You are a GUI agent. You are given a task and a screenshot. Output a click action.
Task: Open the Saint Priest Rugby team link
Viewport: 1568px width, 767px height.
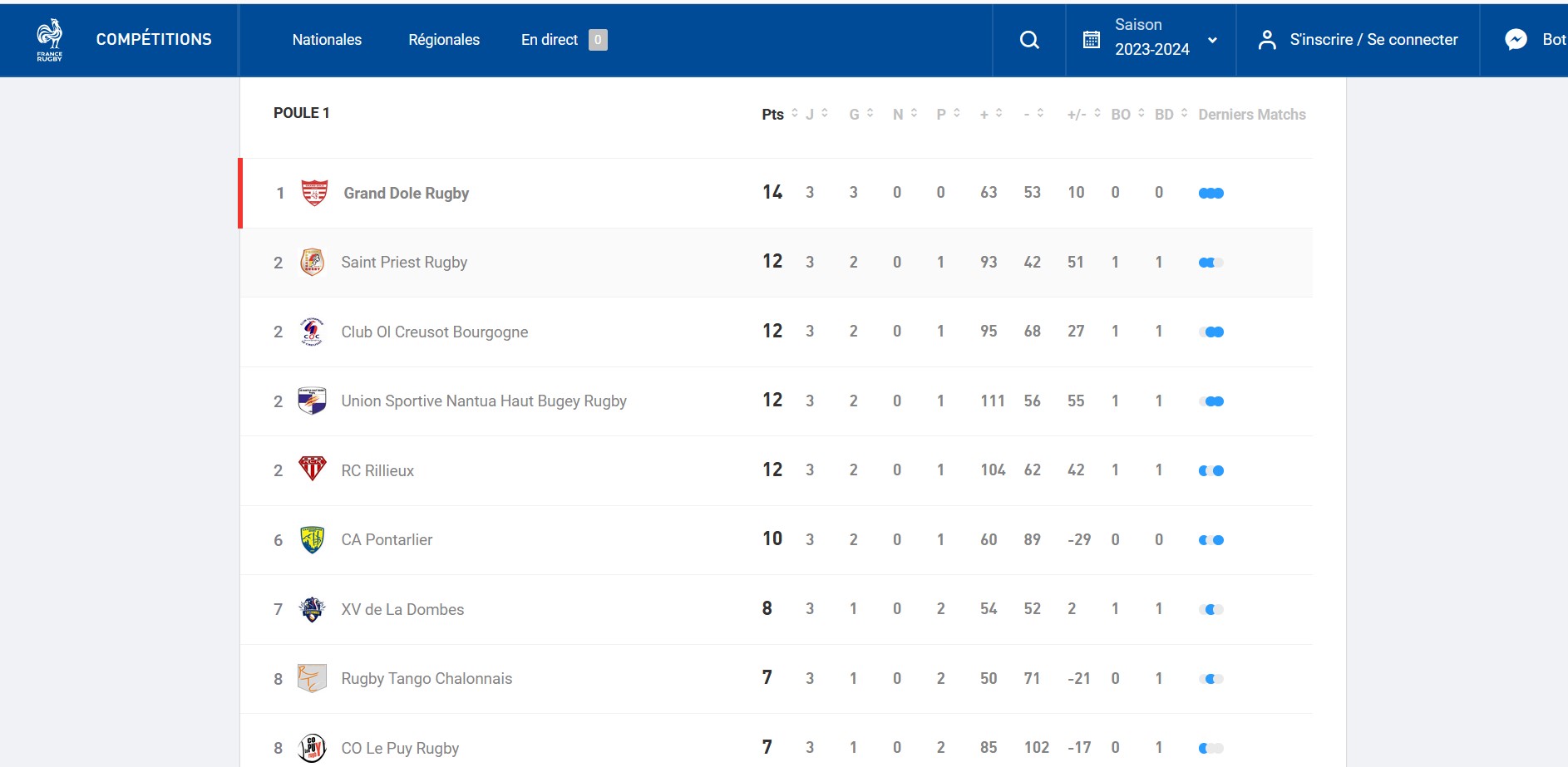[404, 262]
